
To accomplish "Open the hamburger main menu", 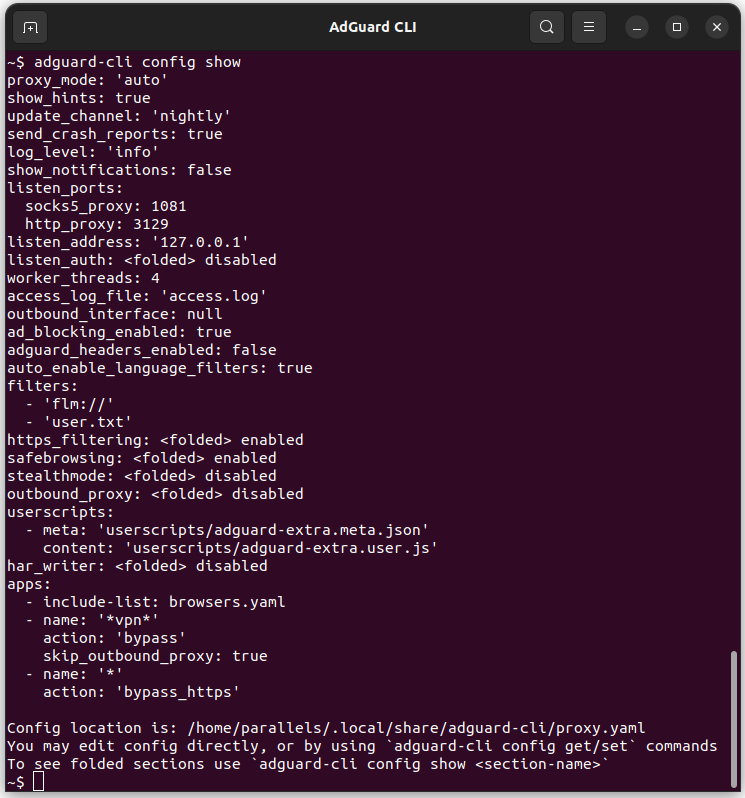I will [x=590, y=27].
